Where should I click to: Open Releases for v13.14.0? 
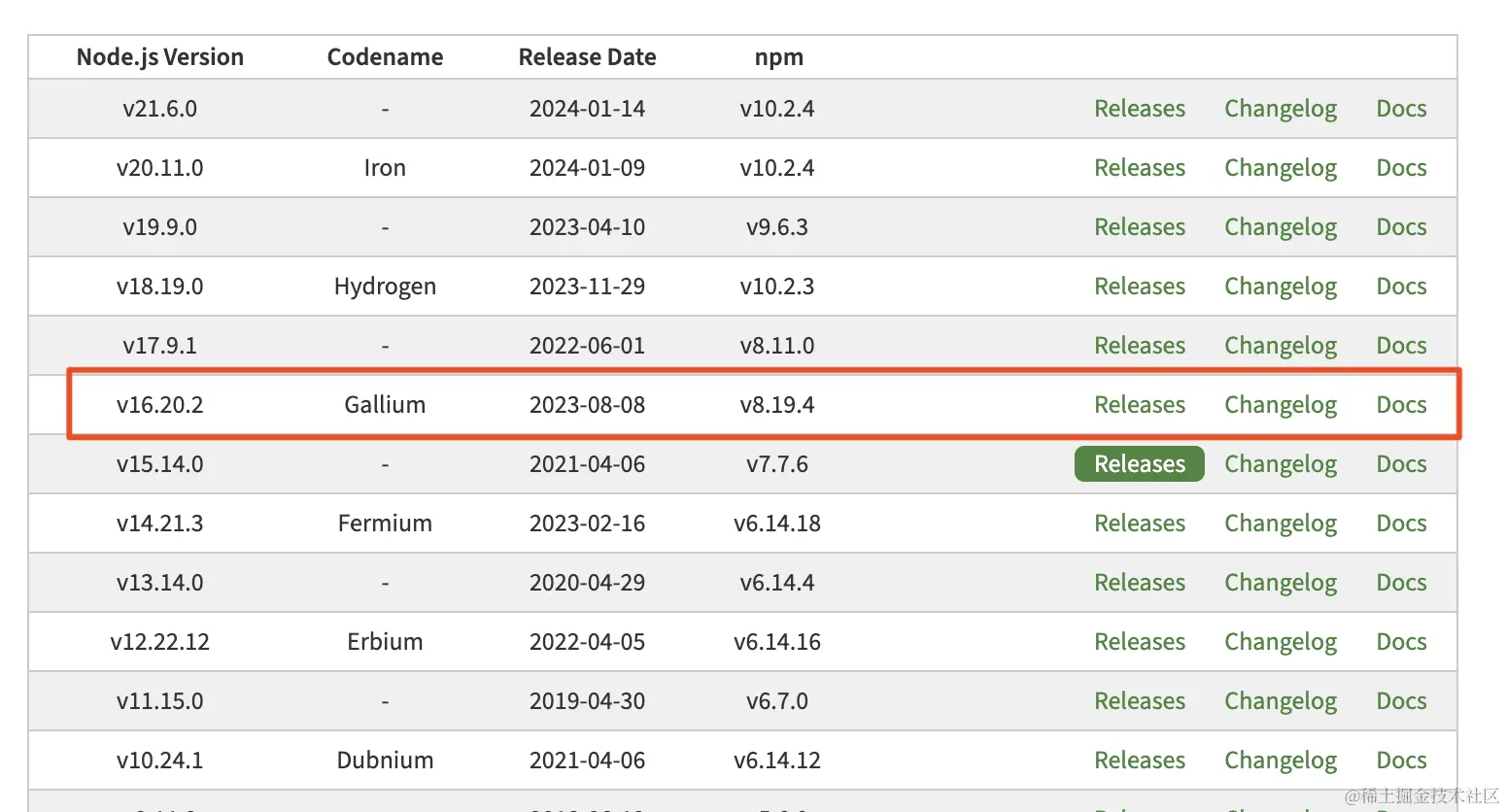1139,583
